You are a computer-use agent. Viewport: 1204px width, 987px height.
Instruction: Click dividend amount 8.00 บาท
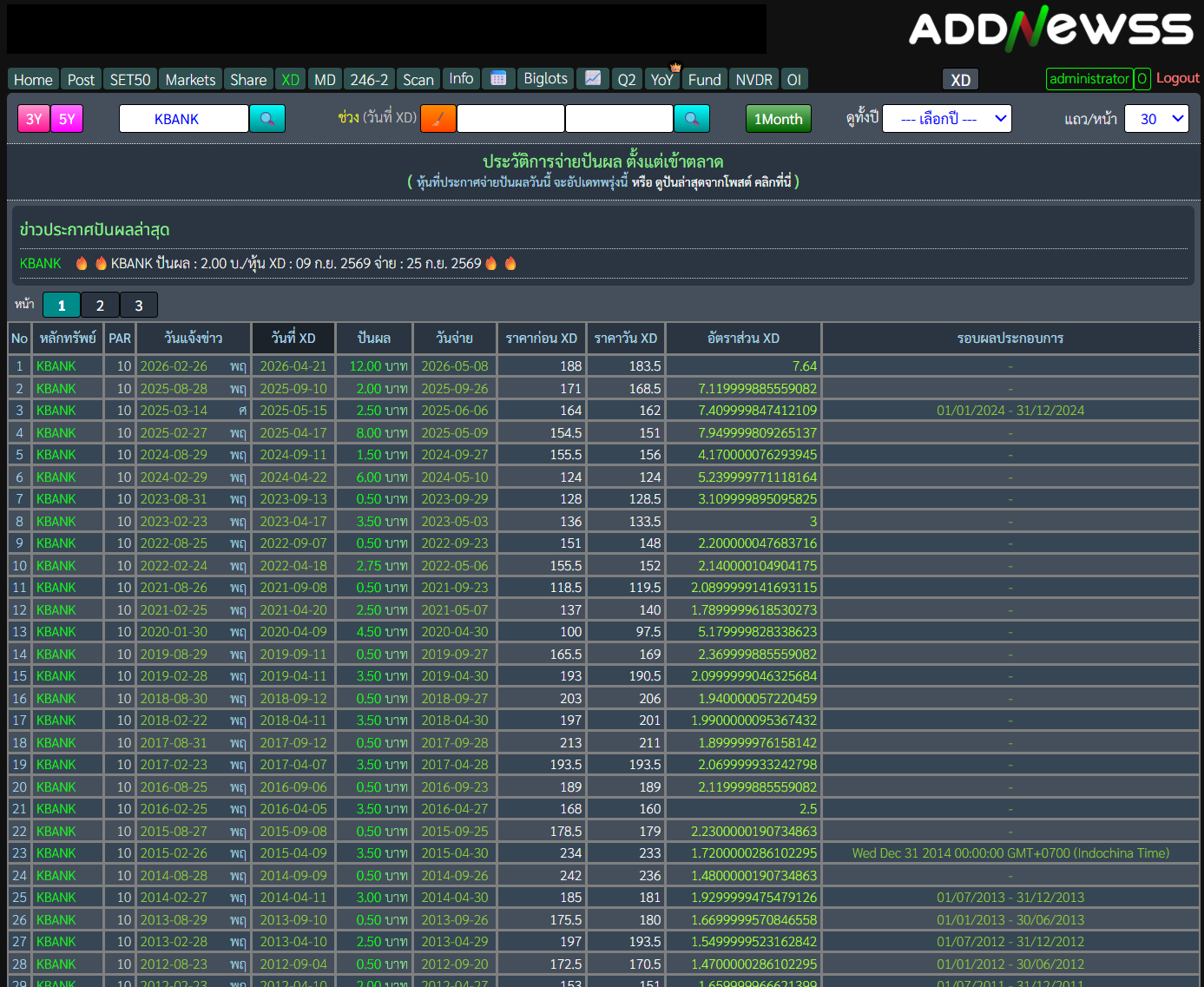click(x=382, y=433)
